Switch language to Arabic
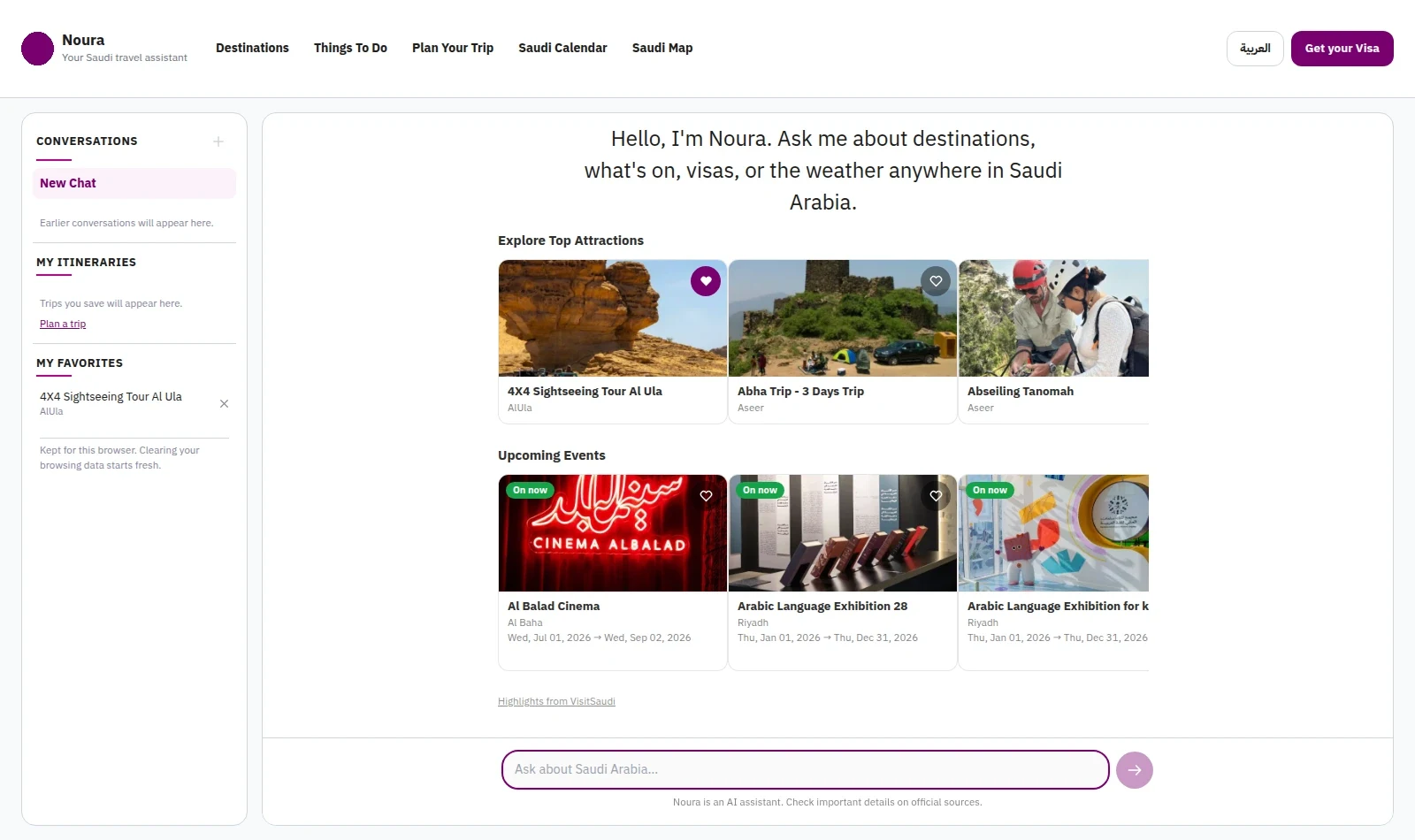Viewport: 1415px width, 840px height. [x=1255, y=49]
